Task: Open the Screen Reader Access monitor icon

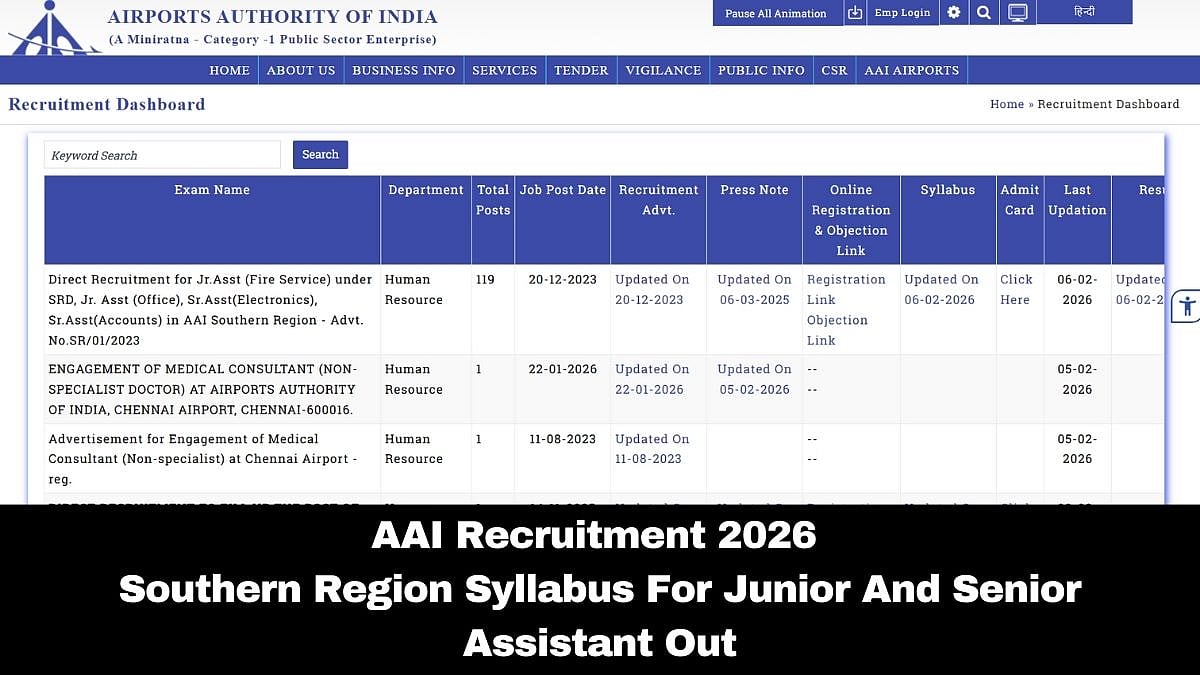Action: [x=1019, y=13]
